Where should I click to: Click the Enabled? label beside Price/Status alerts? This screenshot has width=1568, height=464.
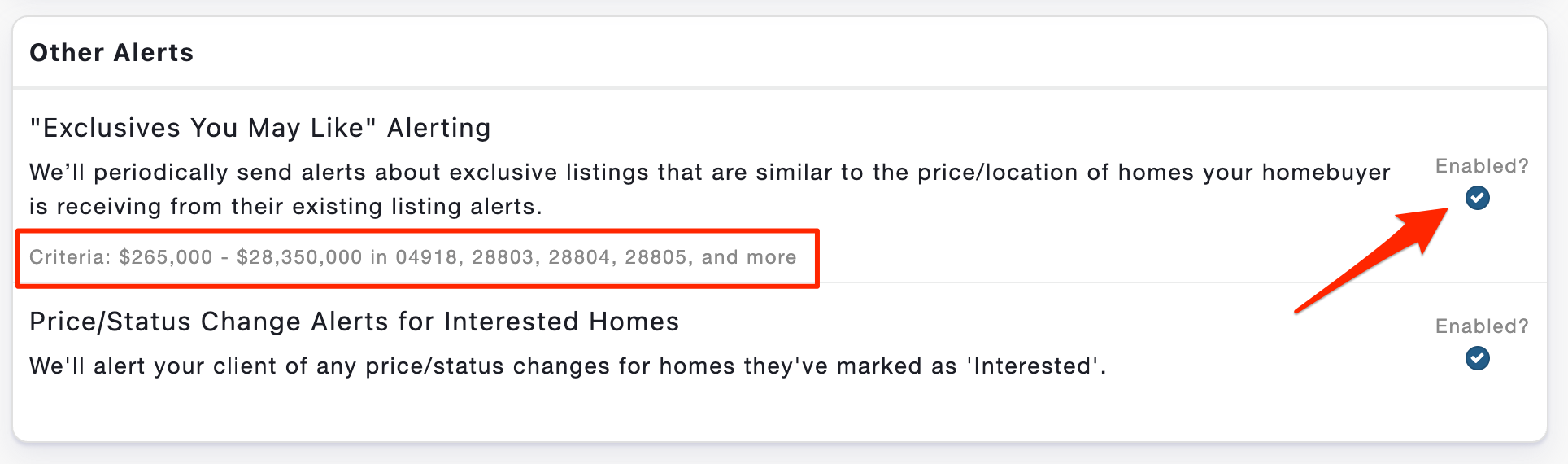pyautogui.click(x=1482, y=326)
